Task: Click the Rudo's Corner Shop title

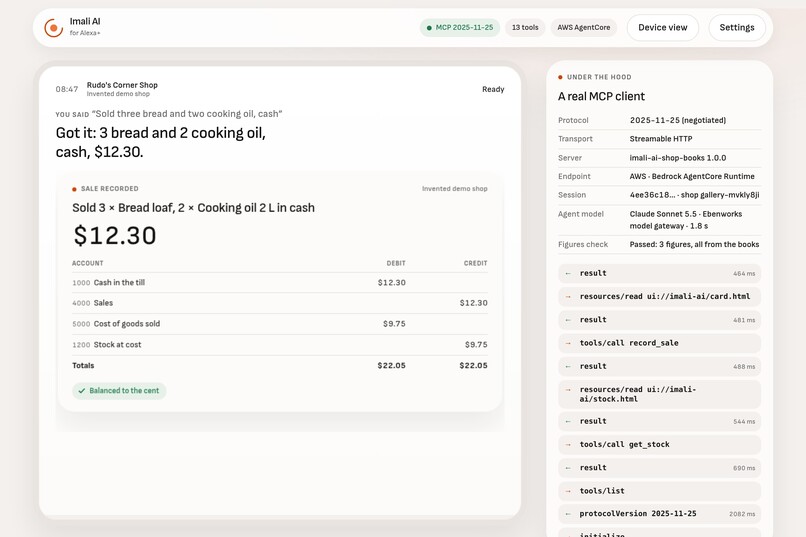Action: 122,85
